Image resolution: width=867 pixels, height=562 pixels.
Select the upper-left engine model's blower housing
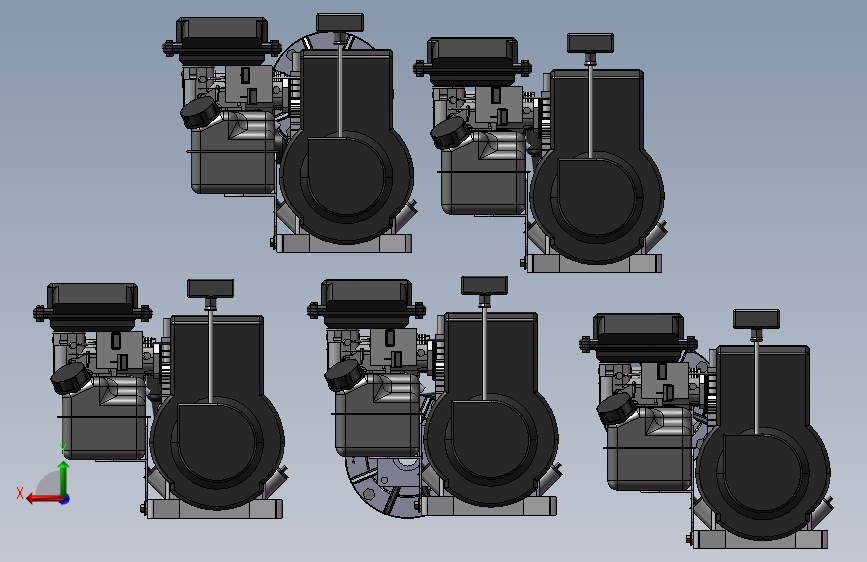[x=346, y=147]
